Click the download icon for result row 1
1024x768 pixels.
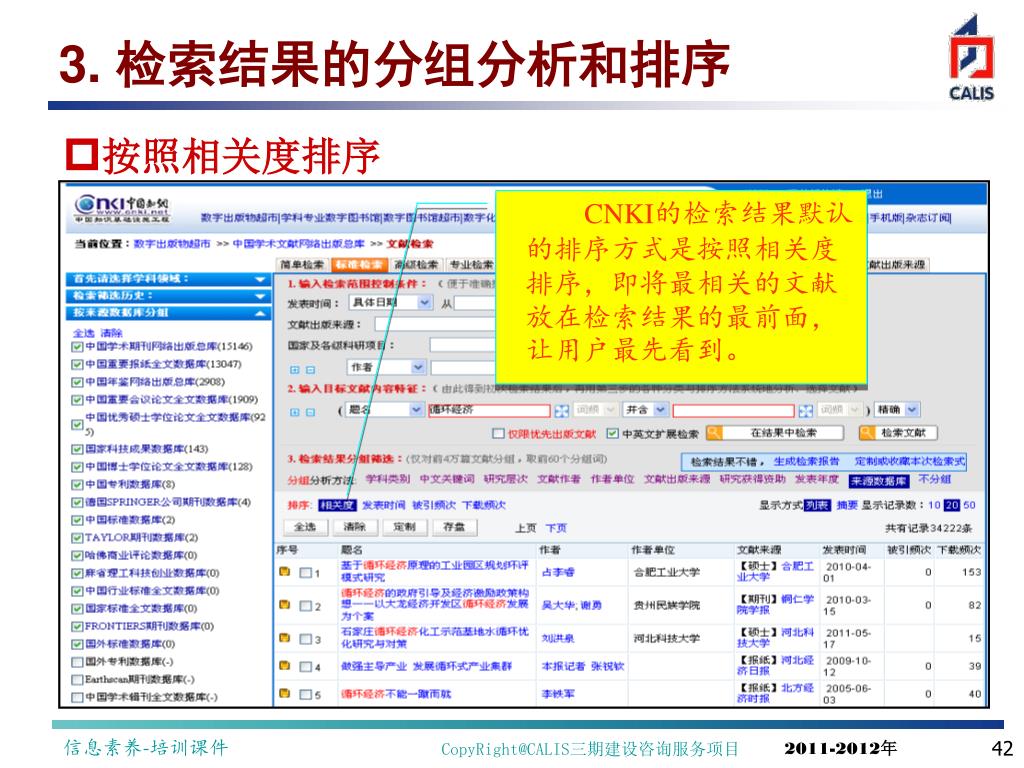[x=284, y=572]
